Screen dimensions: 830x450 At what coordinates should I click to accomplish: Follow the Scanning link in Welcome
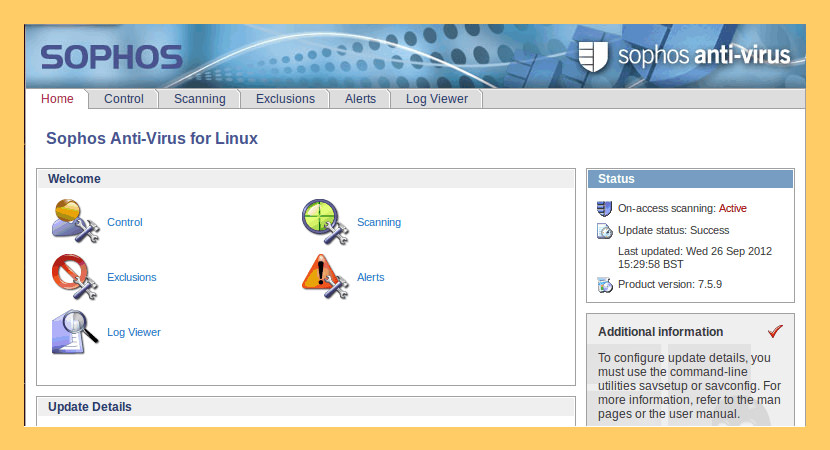point(379,222)
